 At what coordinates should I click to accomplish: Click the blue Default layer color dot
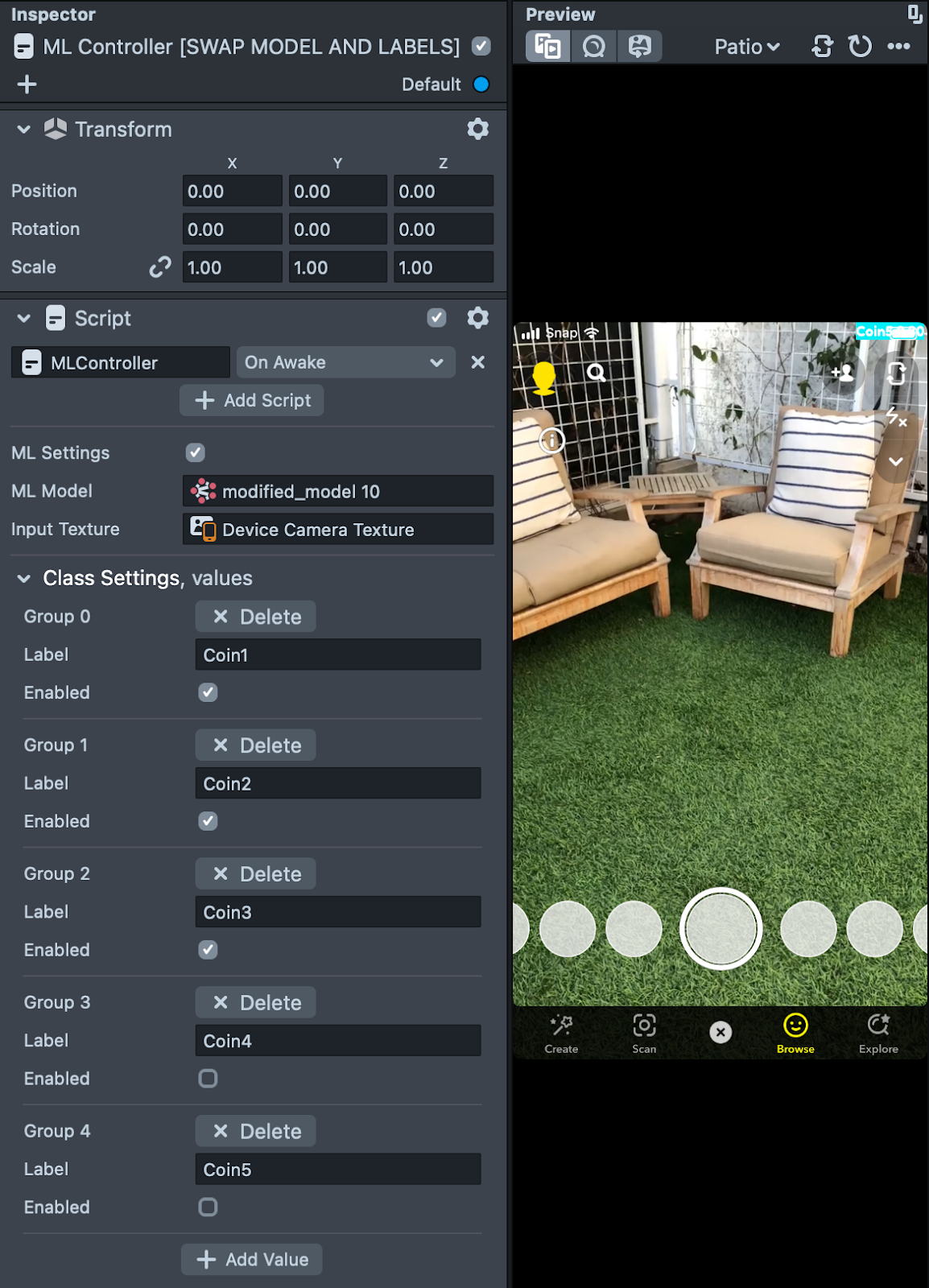[x=481, y=85]
